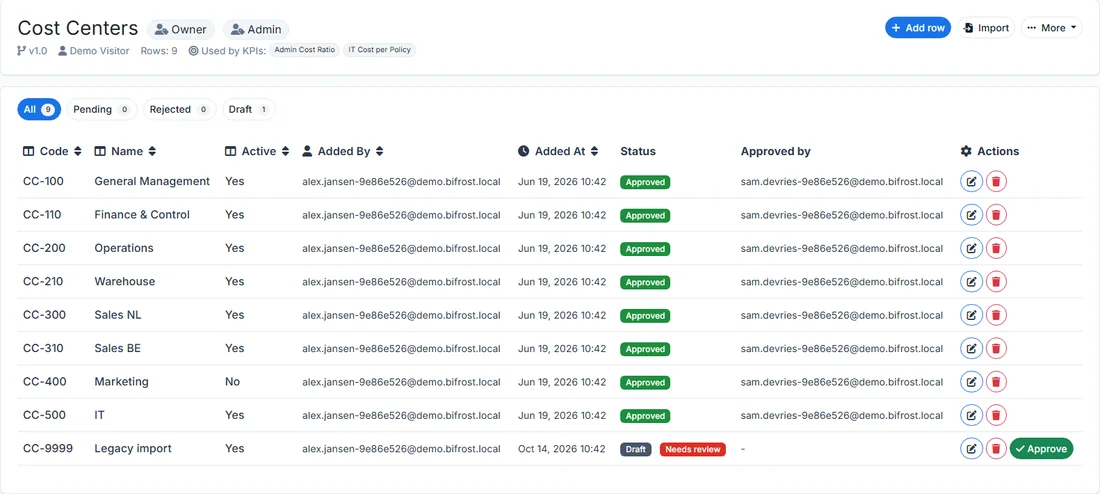The width and height of the screenshot is (1100, 494).
Task: Approve the Legacy import row
Action: (x=1042, y=448)
